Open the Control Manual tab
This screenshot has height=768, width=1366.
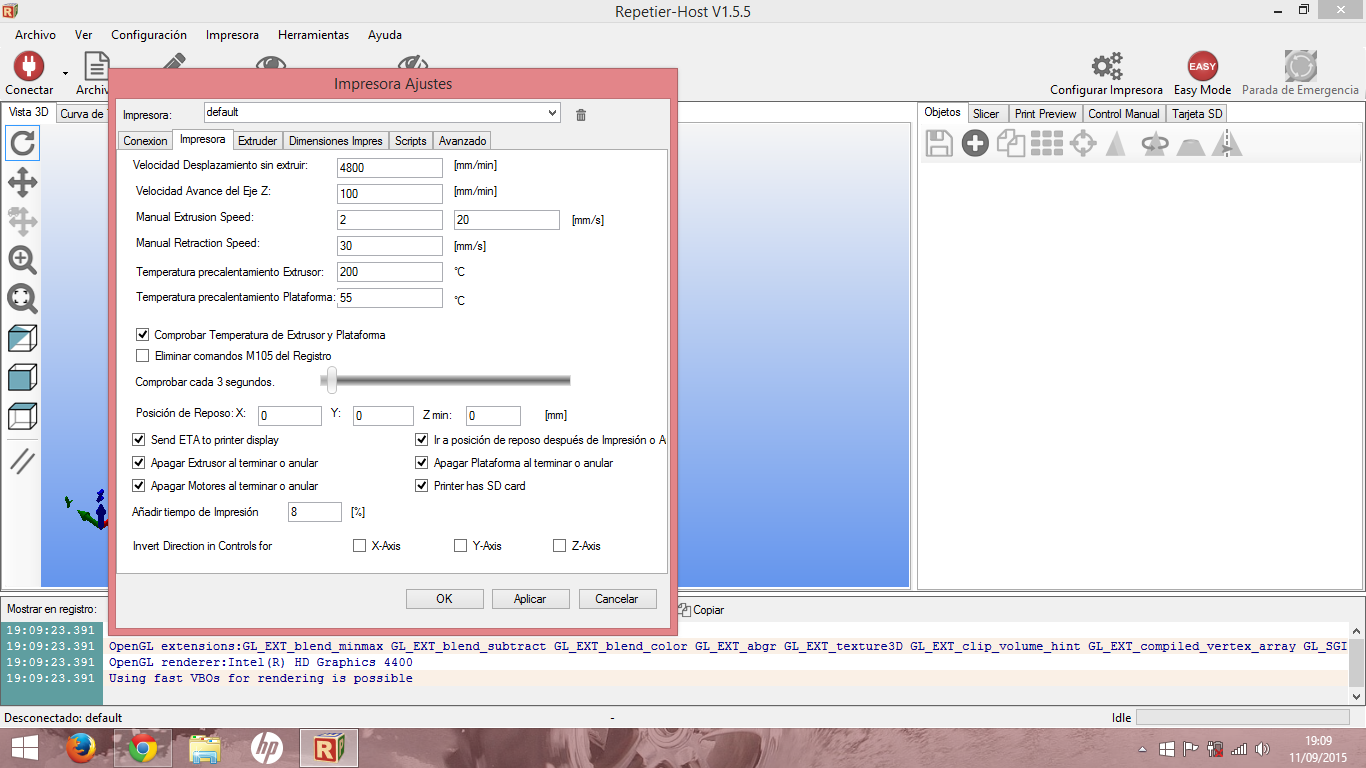1124,114
